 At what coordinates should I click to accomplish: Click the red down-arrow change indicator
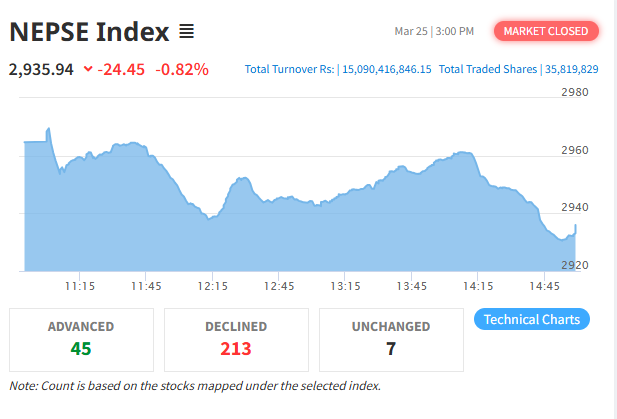coord(88,69)
